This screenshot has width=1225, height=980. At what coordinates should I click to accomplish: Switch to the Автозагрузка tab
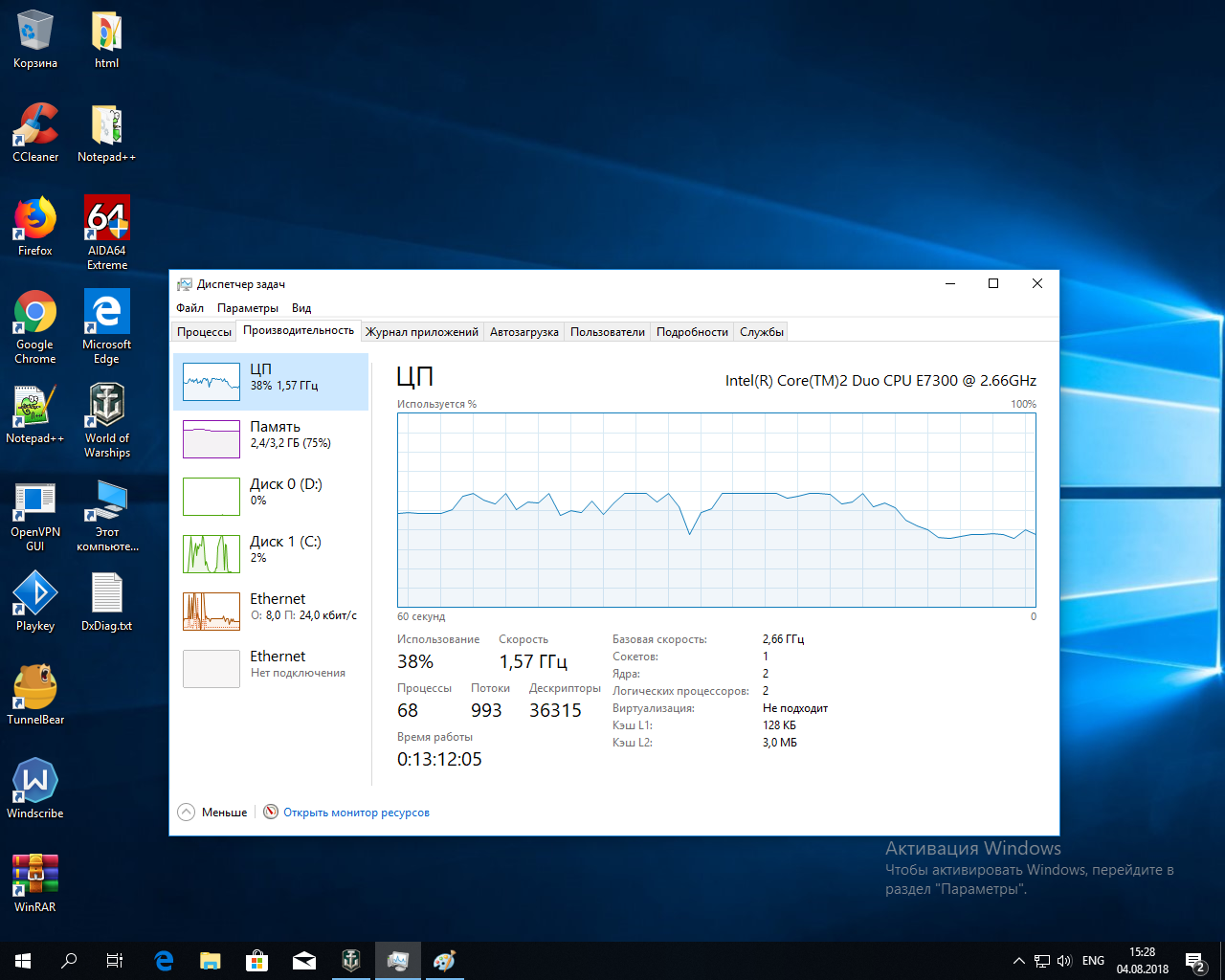tap(523, 332)
